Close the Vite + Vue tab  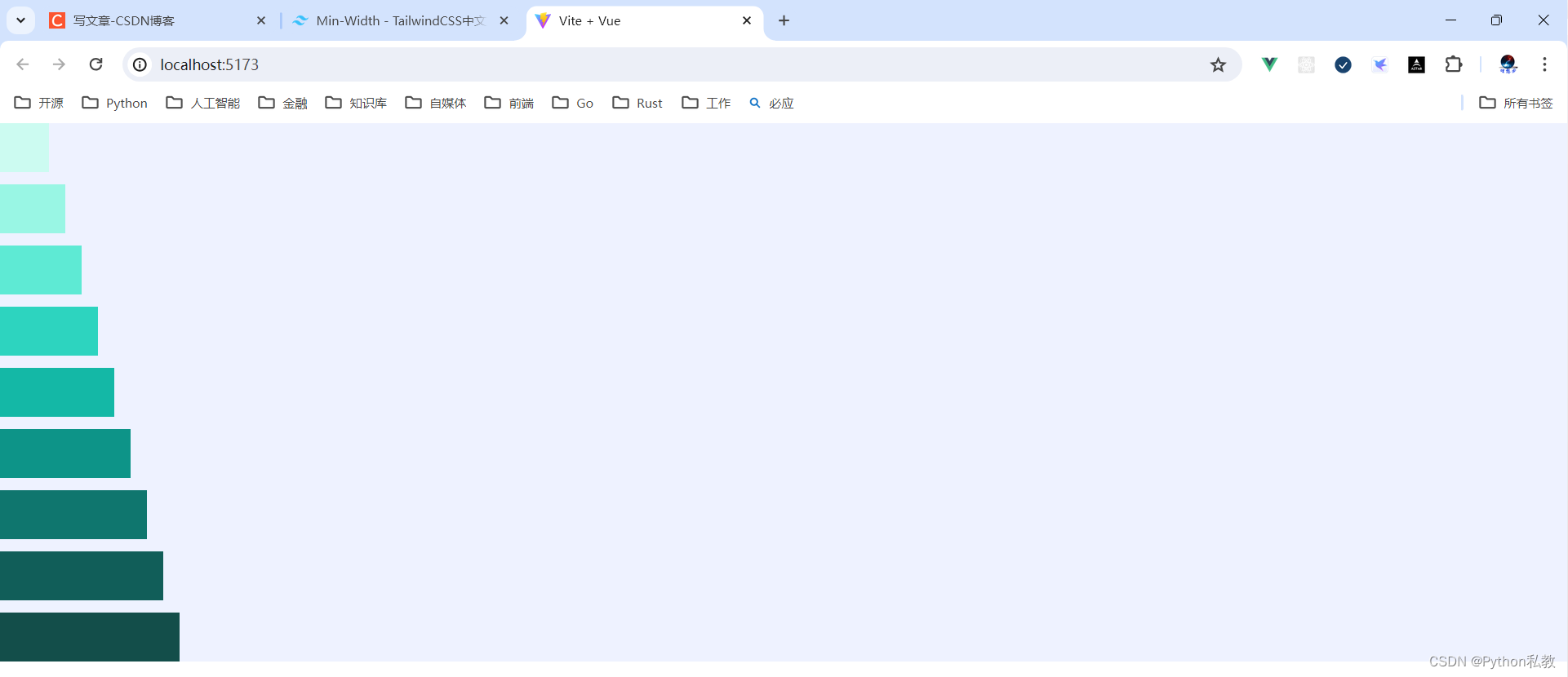(747, 20)
